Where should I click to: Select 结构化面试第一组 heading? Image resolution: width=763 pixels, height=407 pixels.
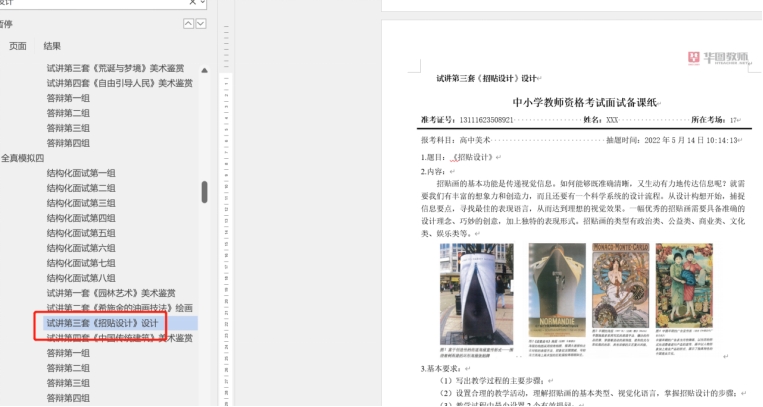(81, 173)
